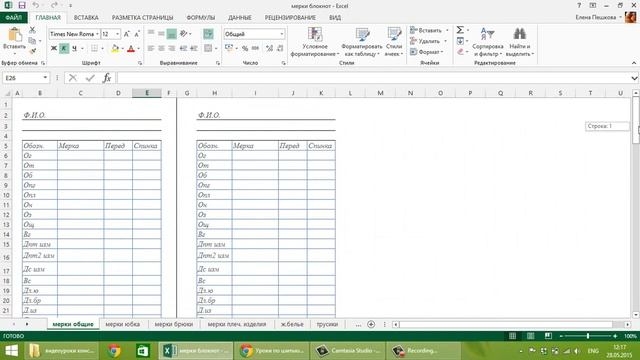Click the Save icon in the quick access toolbar
640x360 pixels.
[x=22, y=5]
